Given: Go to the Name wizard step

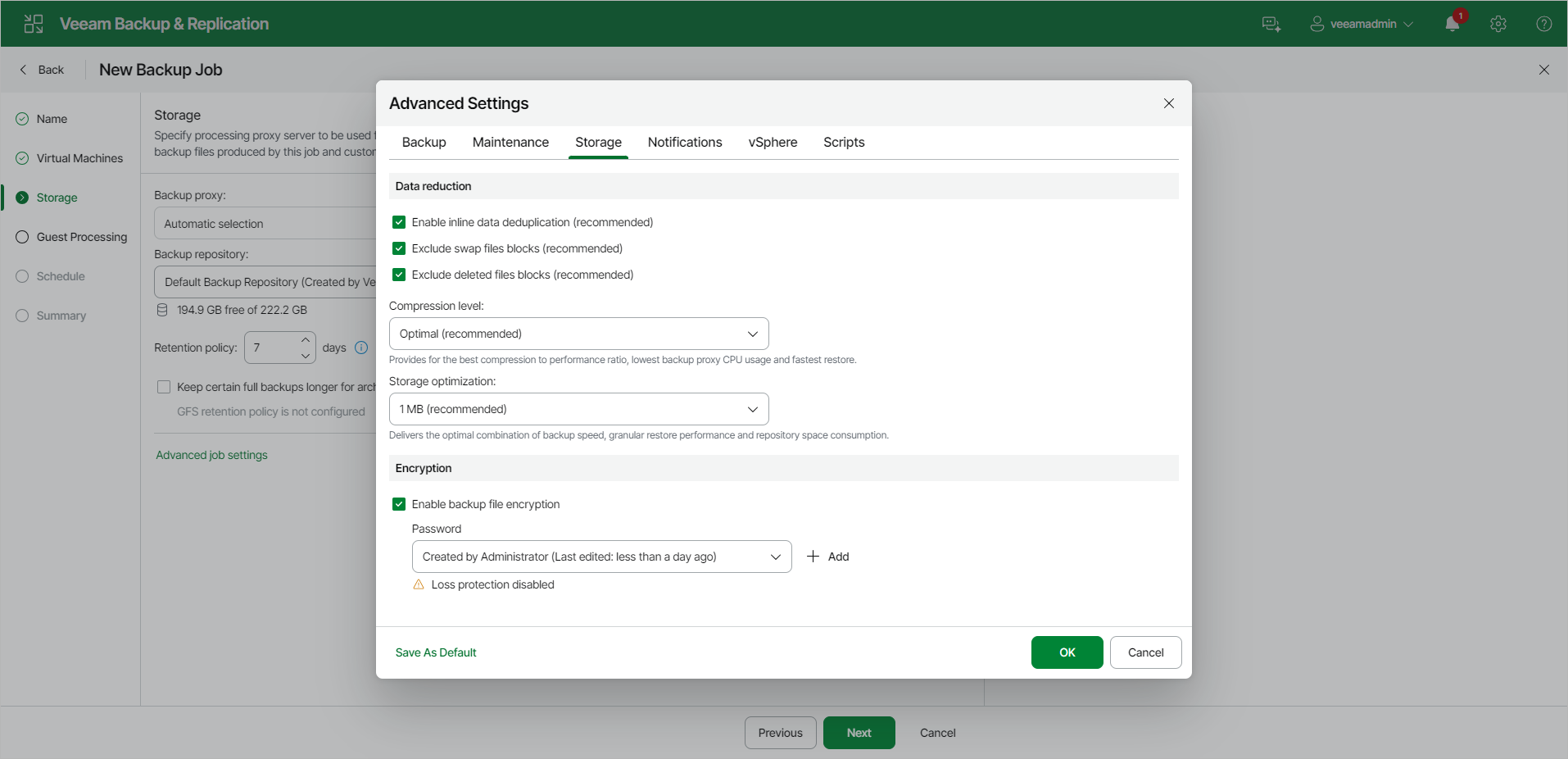Looking at the screenshot, I should [52, 119].
